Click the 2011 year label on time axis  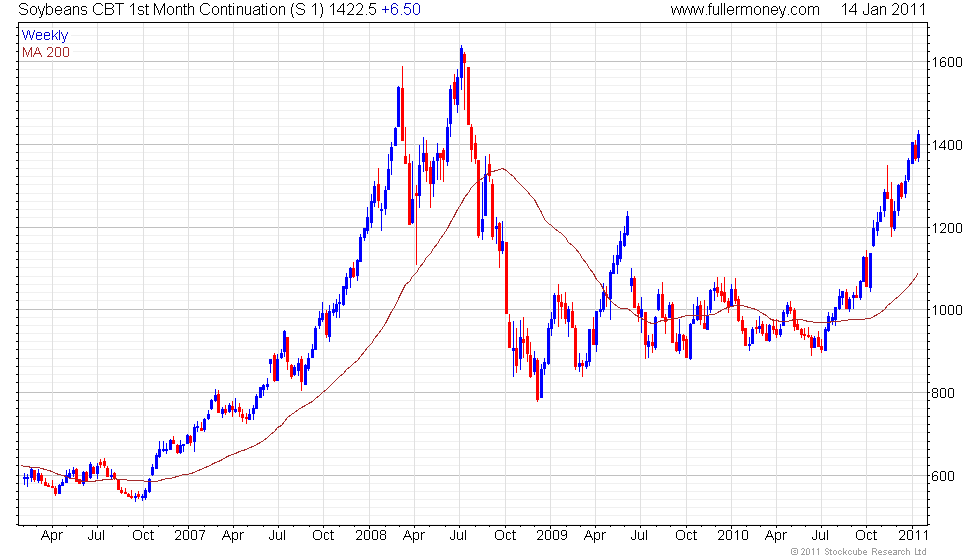[913, 536]
